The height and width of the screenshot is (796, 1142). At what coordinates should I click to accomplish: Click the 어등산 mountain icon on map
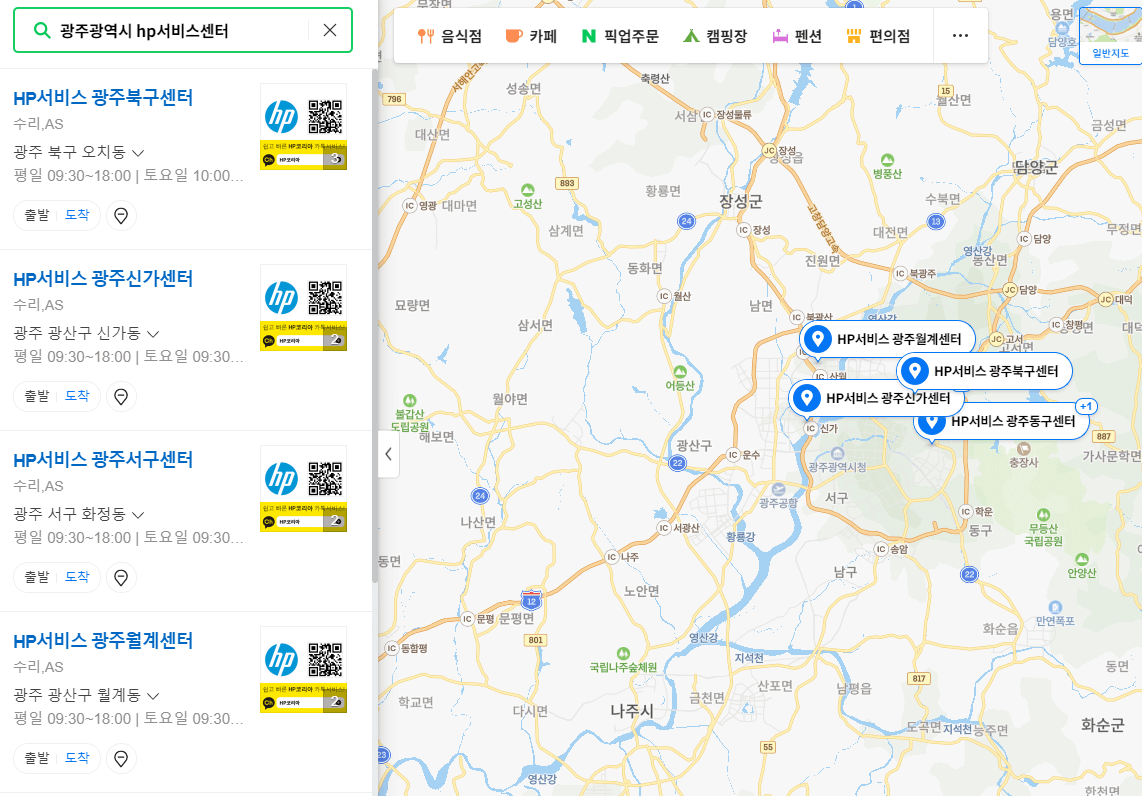[680, 371]
